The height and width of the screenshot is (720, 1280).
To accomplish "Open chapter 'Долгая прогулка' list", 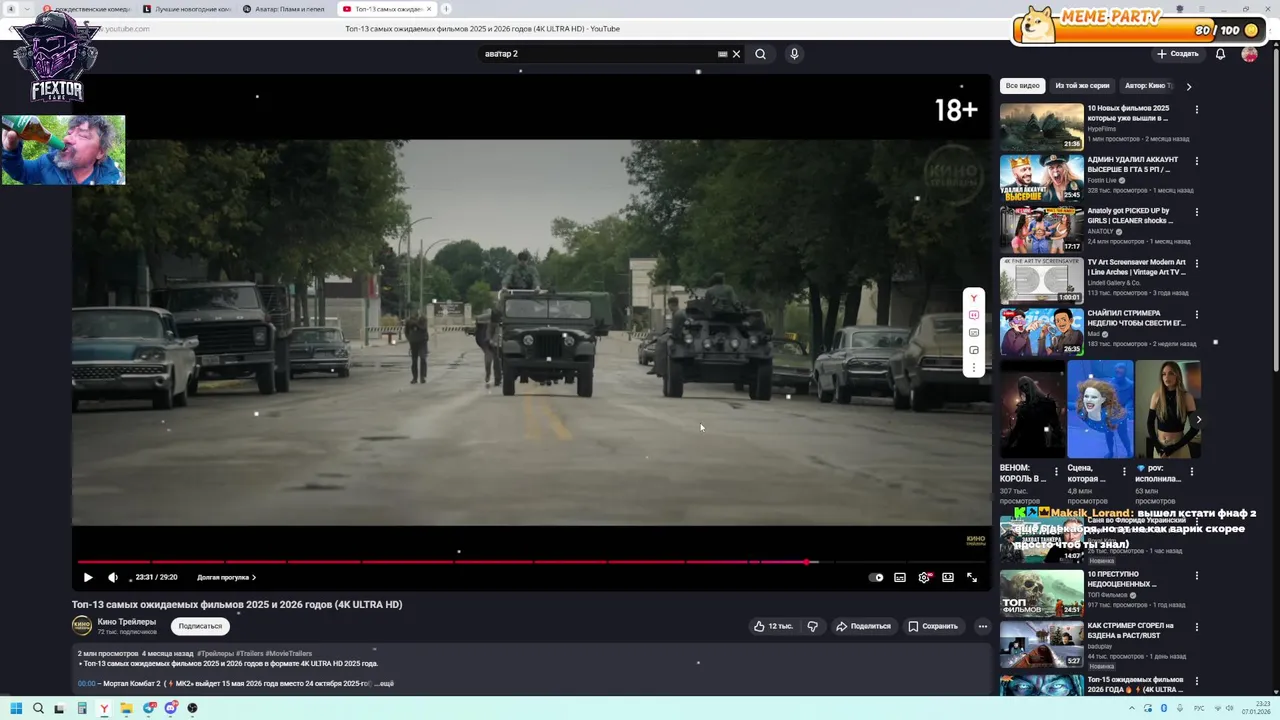I will pyautogui.click(x=226, y=577).
